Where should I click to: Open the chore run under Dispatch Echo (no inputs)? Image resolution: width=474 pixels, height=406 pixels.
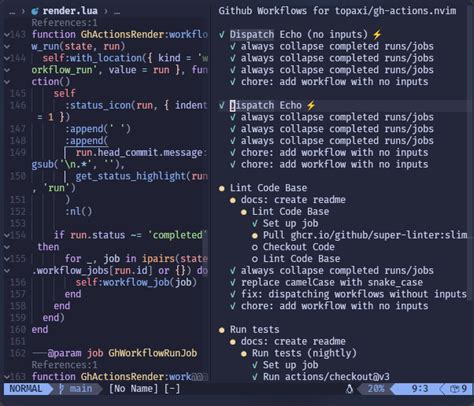tap(334, 82)
